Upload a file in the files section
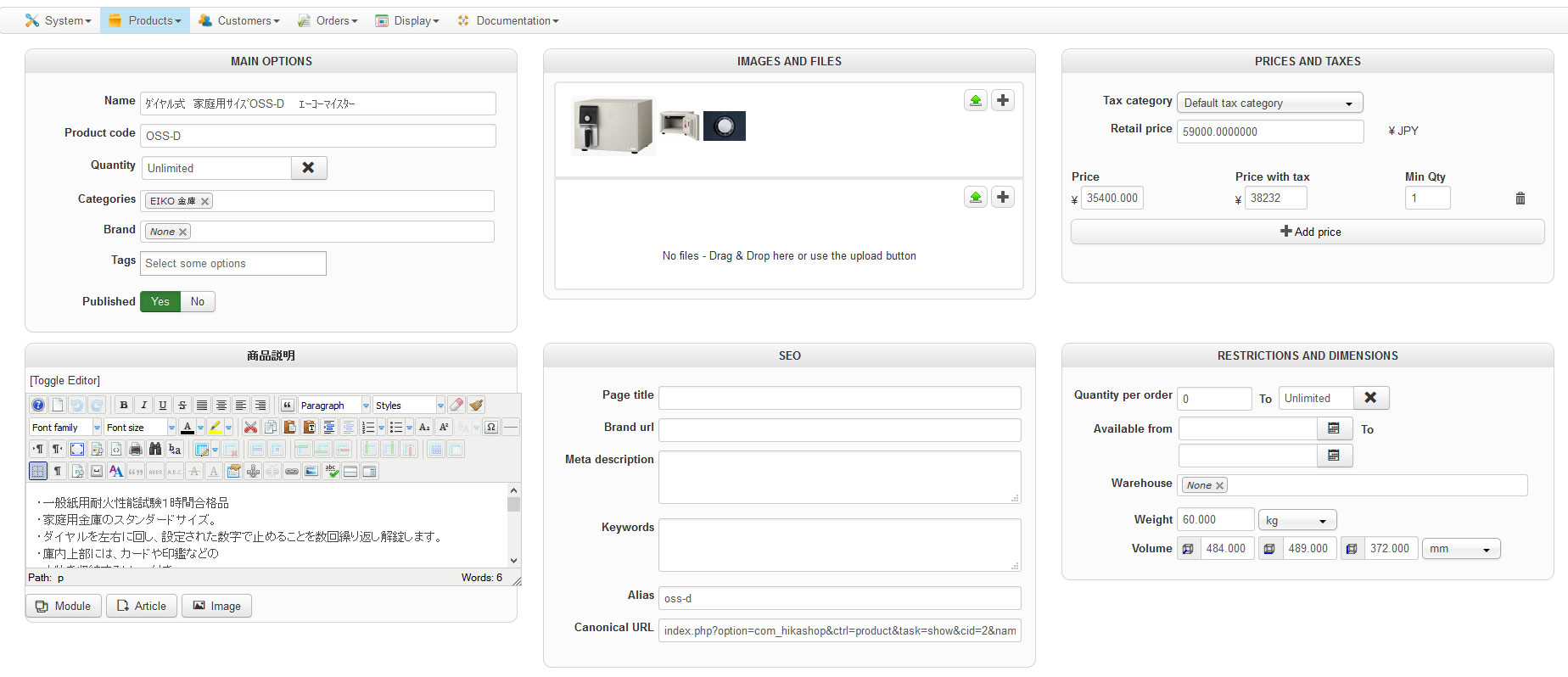Viewport: 1568px width, 677px height. click(x=976, y=198)
